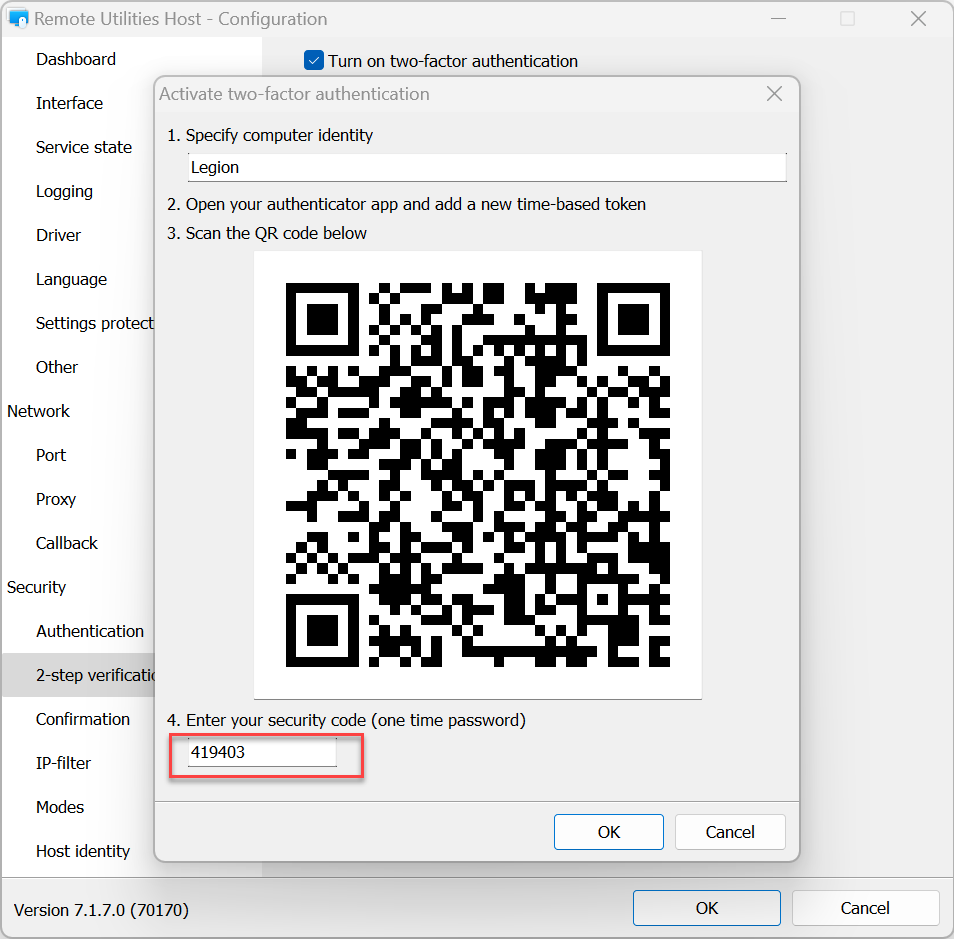This screenshot has width=954, height=939.
Task: Select Driver in the settings list
Action: pyautogui.click(x=58, y=235)
